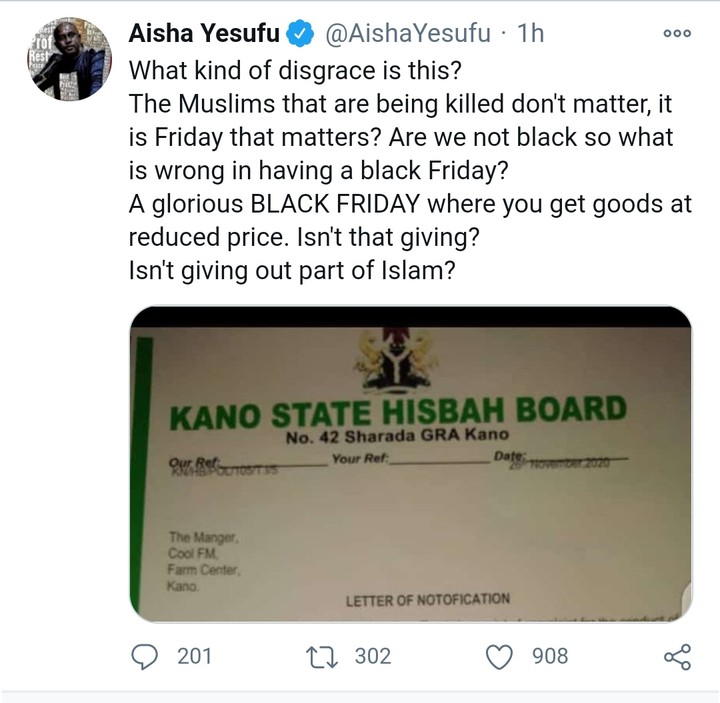720x703 pixels.
Task: Open the share icon for this tweet
Action: [x=677, y=656]
